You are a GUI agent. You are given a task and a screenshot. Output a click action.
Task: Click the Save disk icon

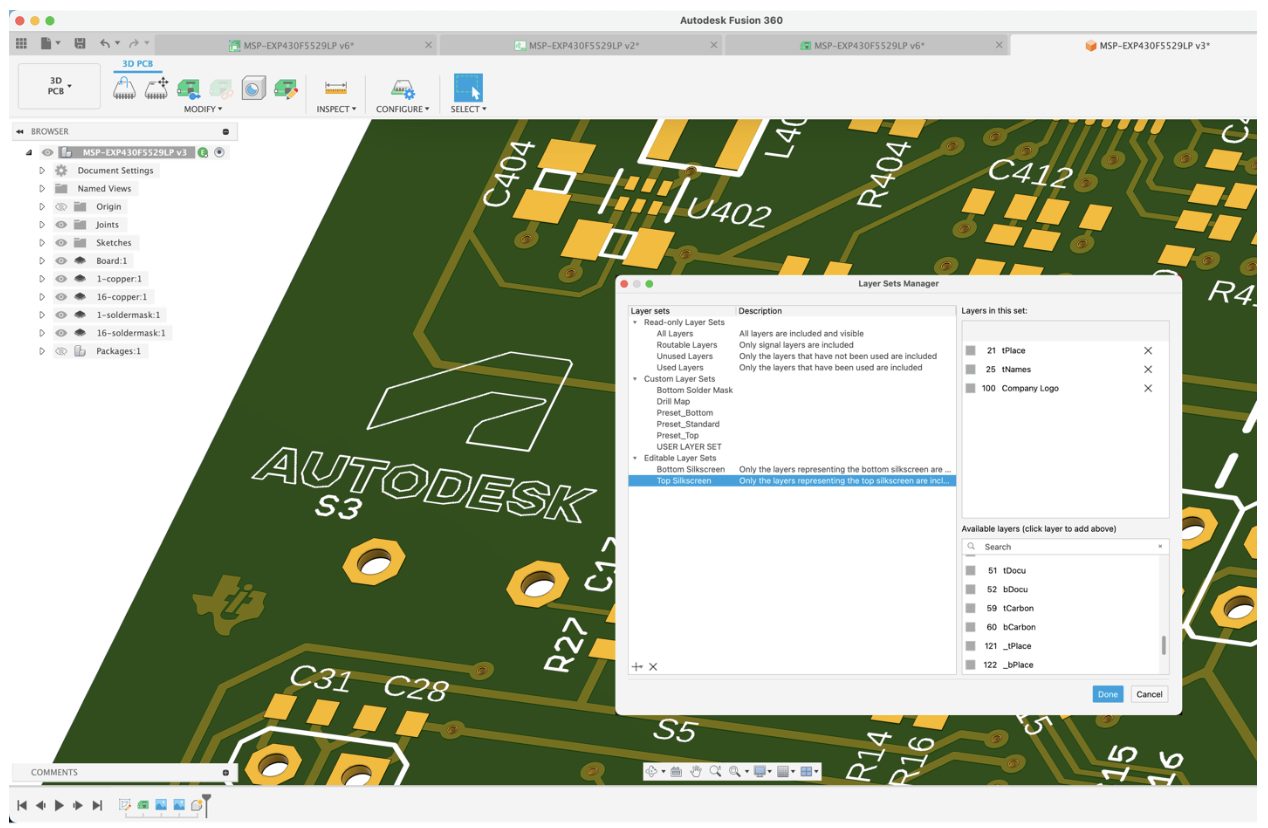[80, 44]
